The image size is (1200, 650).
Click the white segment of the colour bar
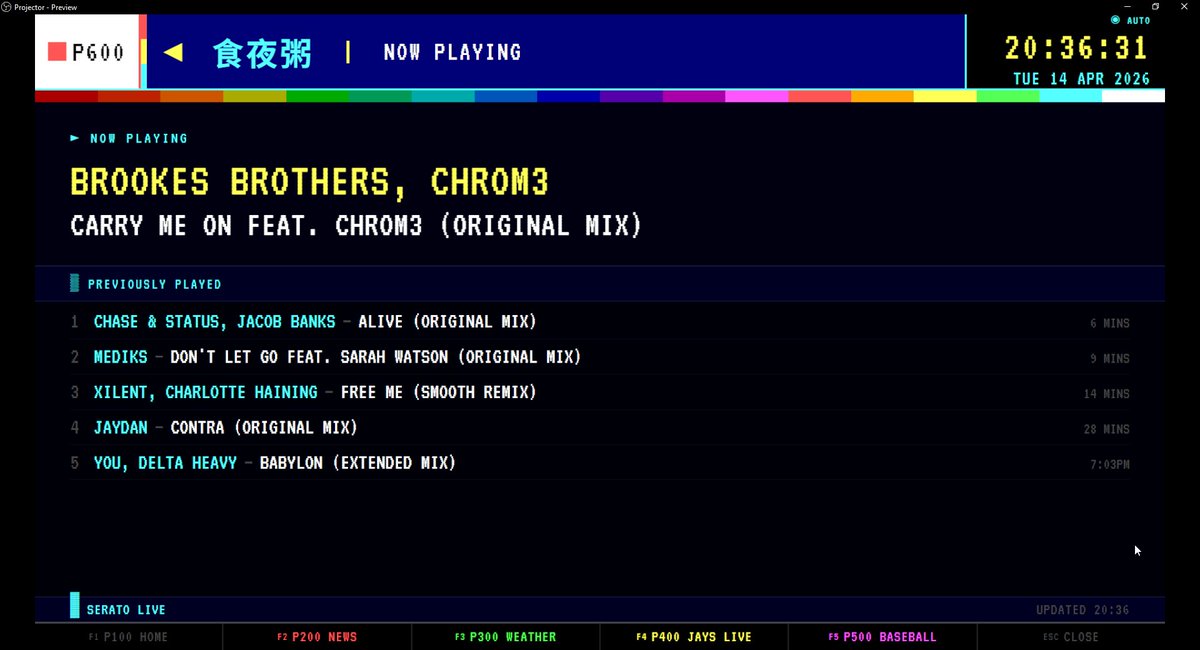(x=1133, y=96)
